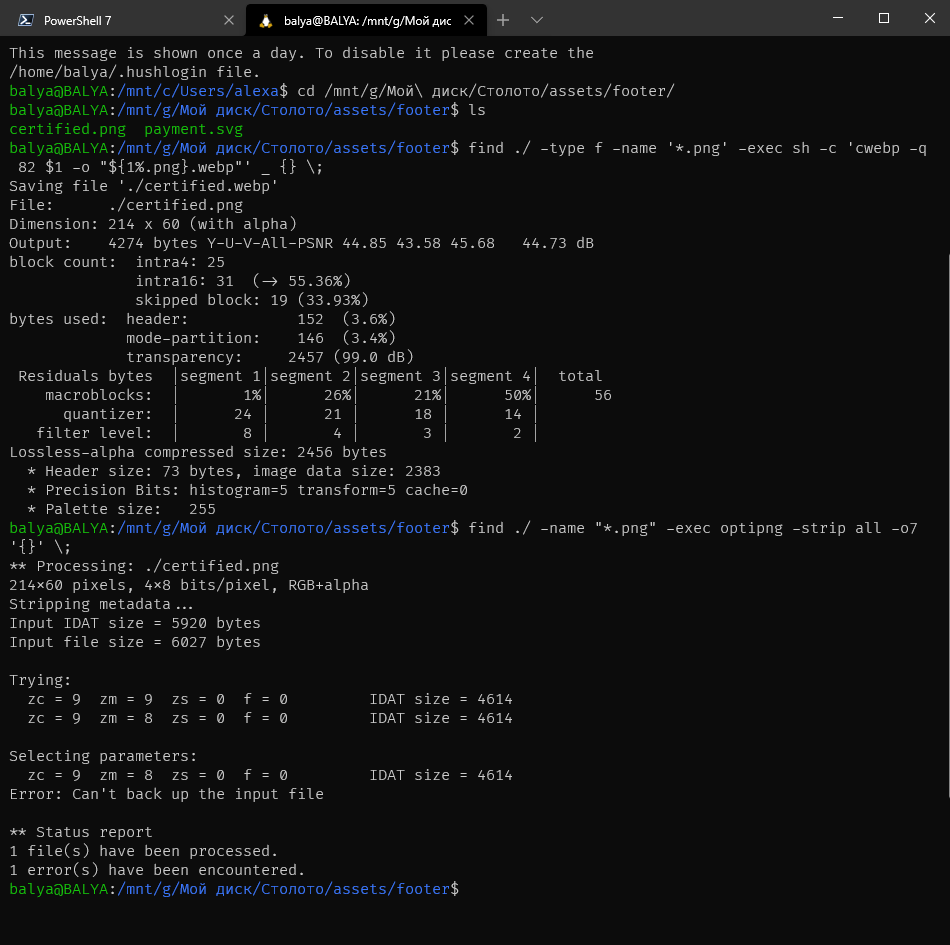Click the "Lossless-alpha compressed size" line
Screen dimensions: 950x945
pos(197,452)
